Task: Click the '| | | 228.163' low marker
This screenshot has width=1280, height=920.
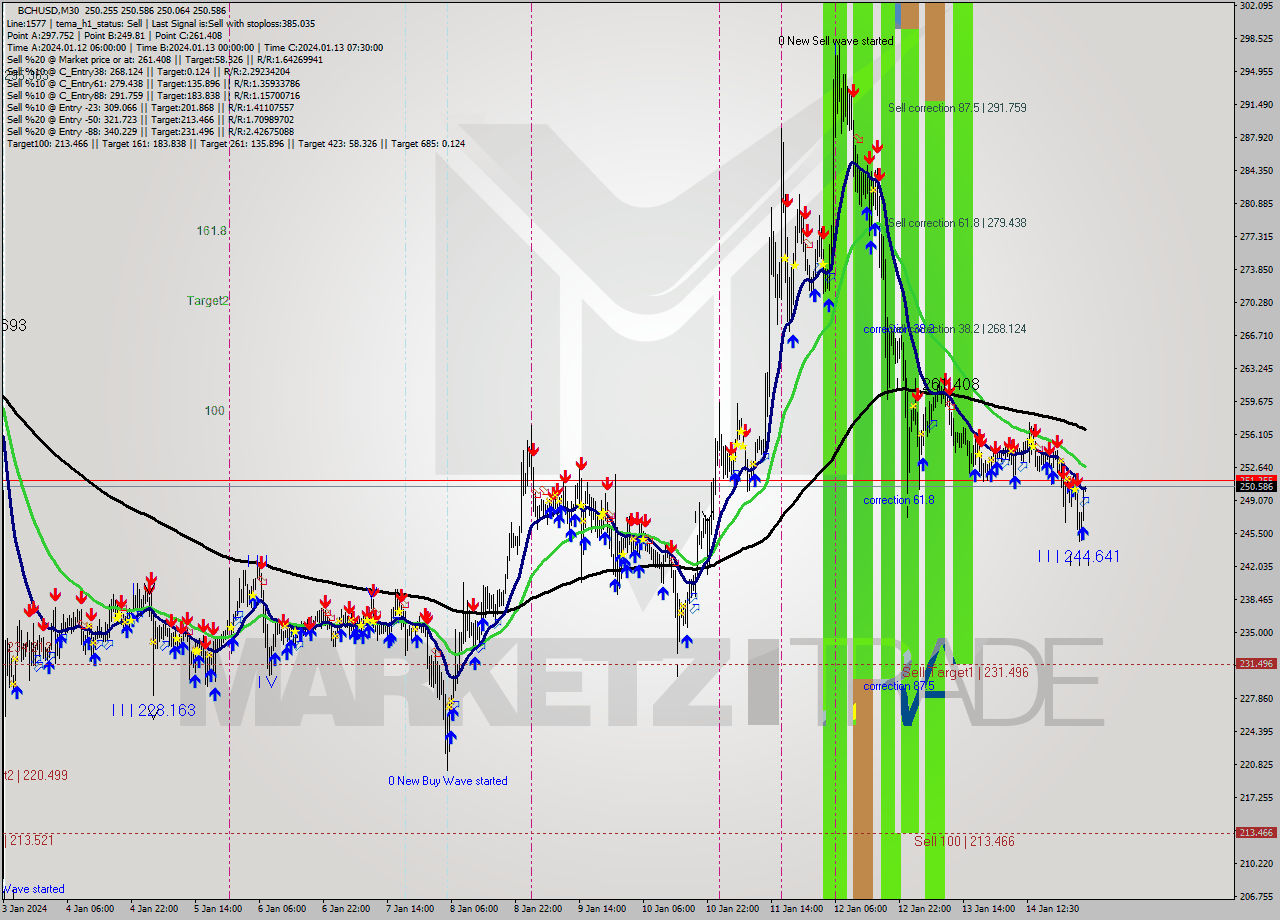Action: click(153, 710)
